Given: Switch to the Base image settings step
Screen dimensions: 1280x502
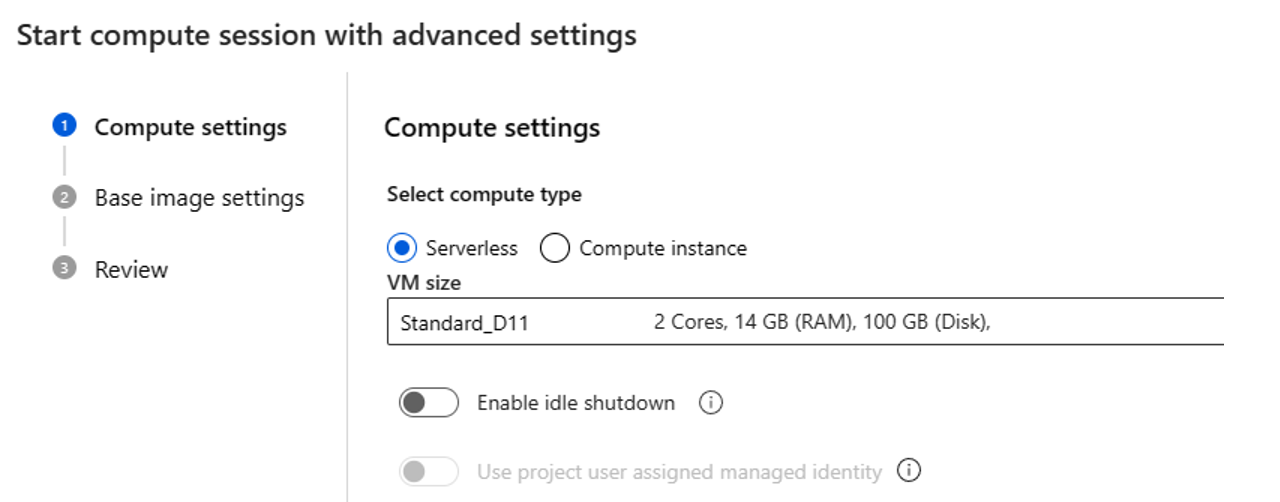Looking at the screenshot, I should point(199,198).
